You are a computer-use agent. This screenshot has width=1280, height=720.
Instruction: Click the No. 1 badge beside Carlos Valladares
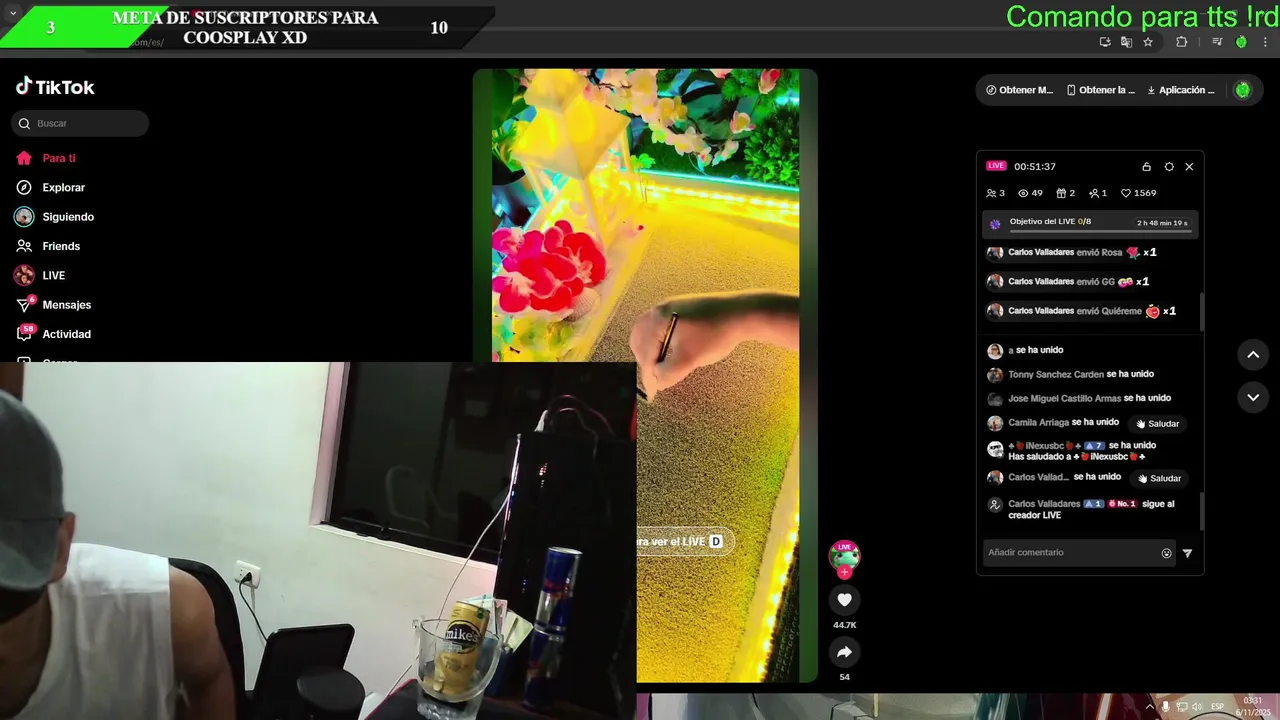(x=1122, y=504)
